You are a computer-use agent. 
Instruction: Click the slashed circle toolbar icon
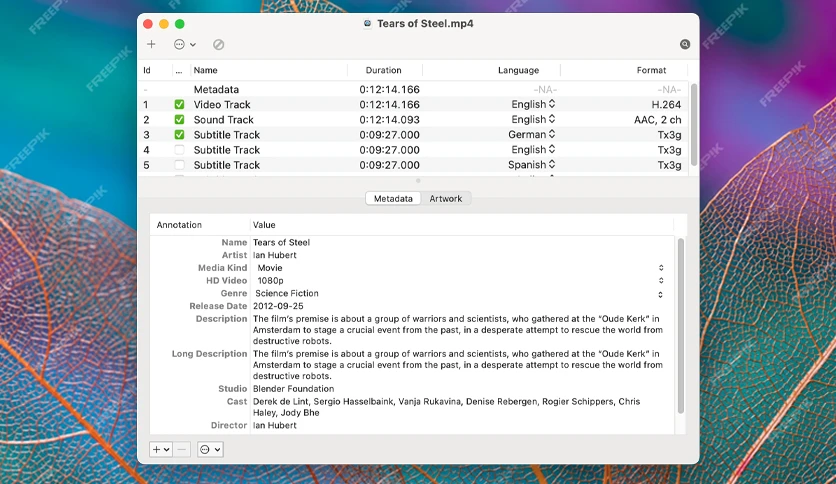219,45
